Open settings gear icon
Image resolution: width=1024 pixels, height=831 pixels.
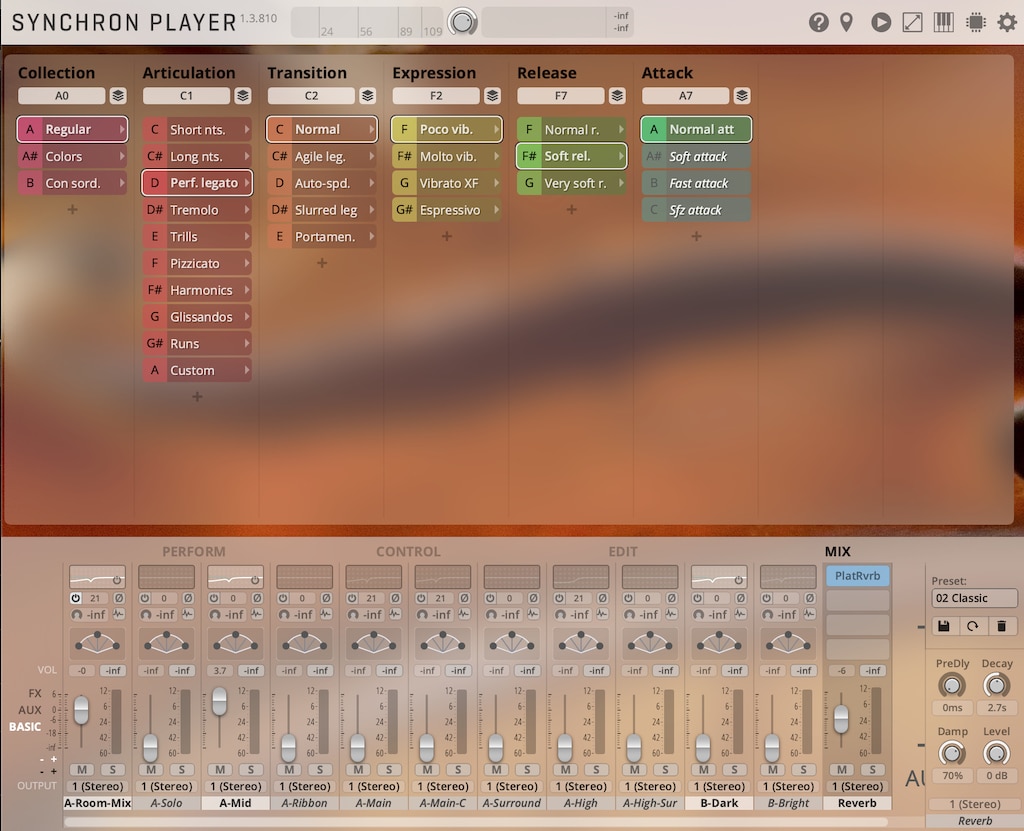point(1007,22)
